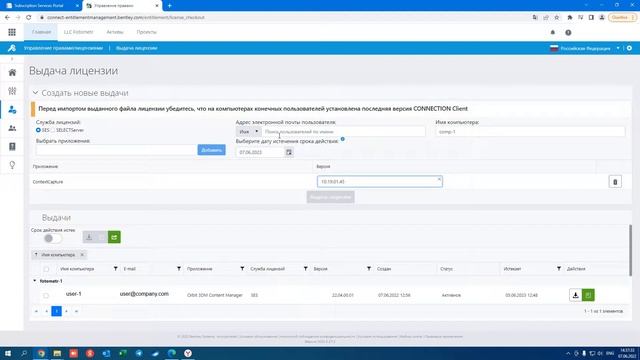640x360 pixels.
Task: Click the Добавить button
Action: [x=211, y=150]
